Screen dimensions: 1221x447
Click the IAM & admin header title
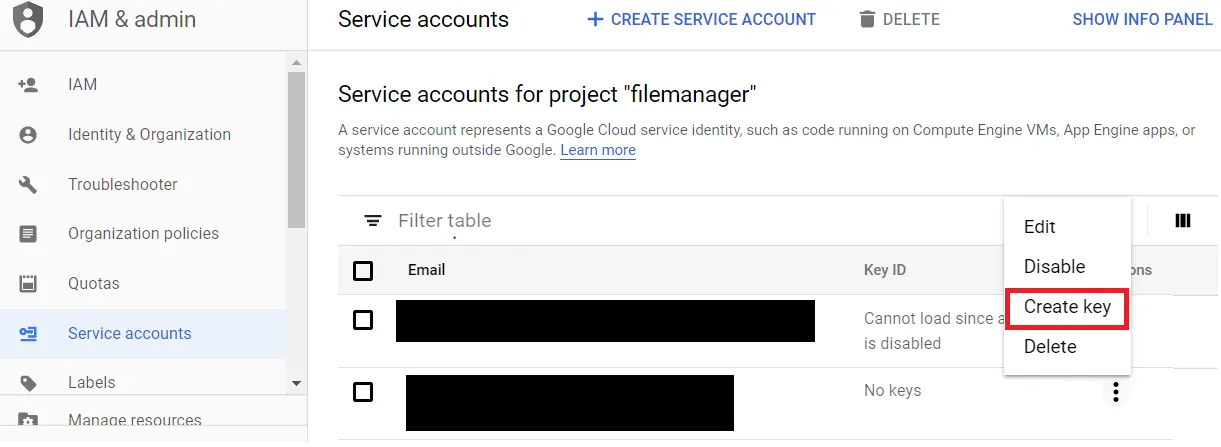point(132,19)
